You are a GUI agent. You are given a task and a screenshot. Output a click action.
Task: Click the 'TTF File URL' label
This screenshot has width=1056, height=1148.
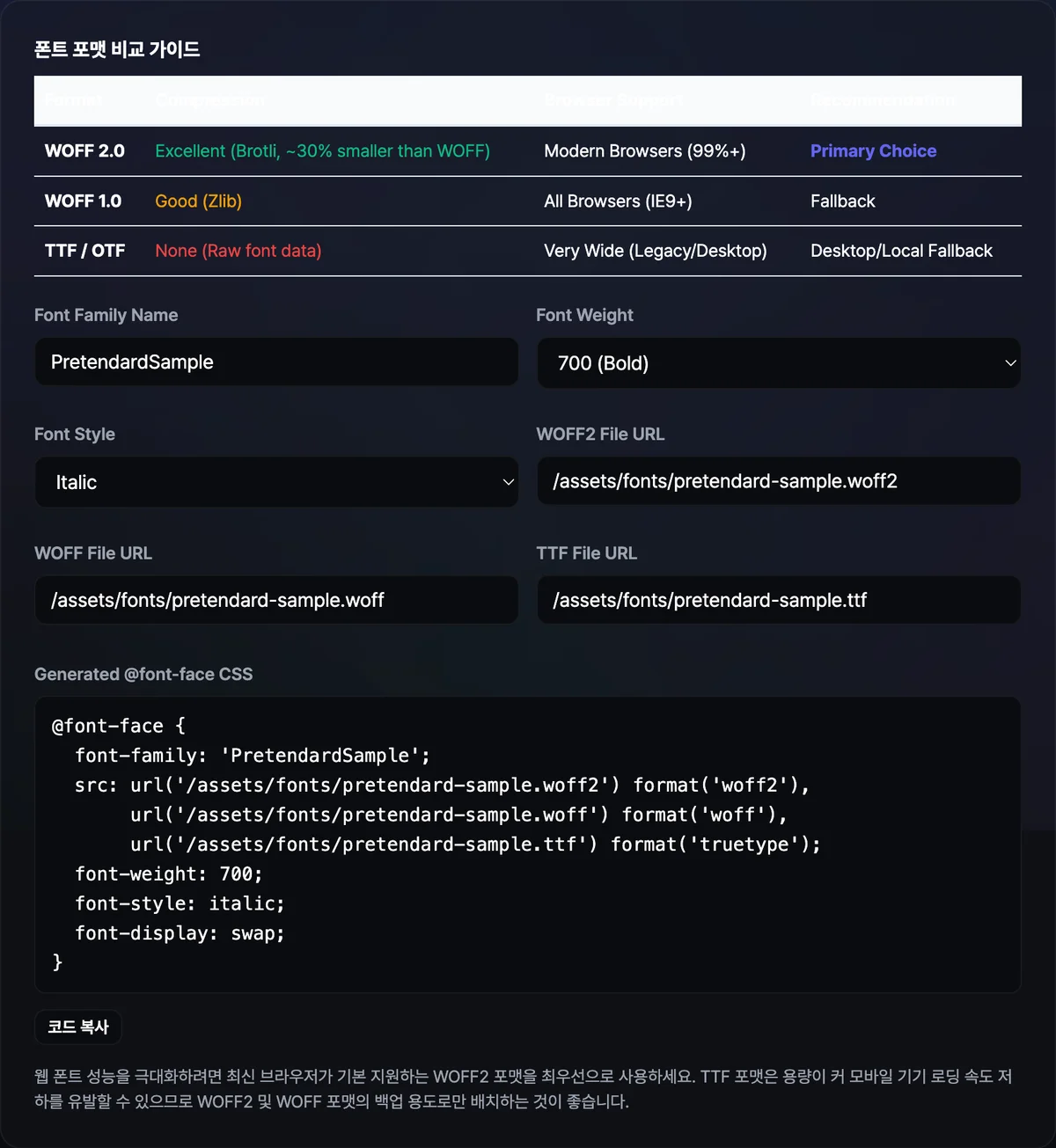(586, 553)
